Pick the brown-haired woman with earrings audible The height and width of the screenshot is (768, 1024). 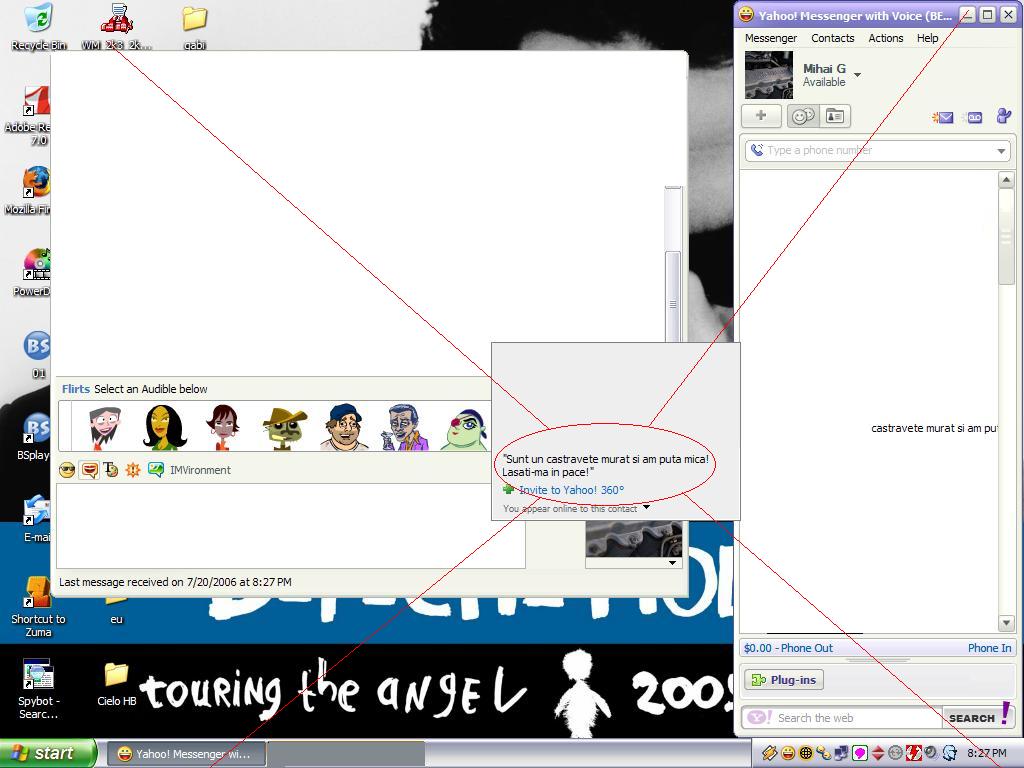pos(223,427)
